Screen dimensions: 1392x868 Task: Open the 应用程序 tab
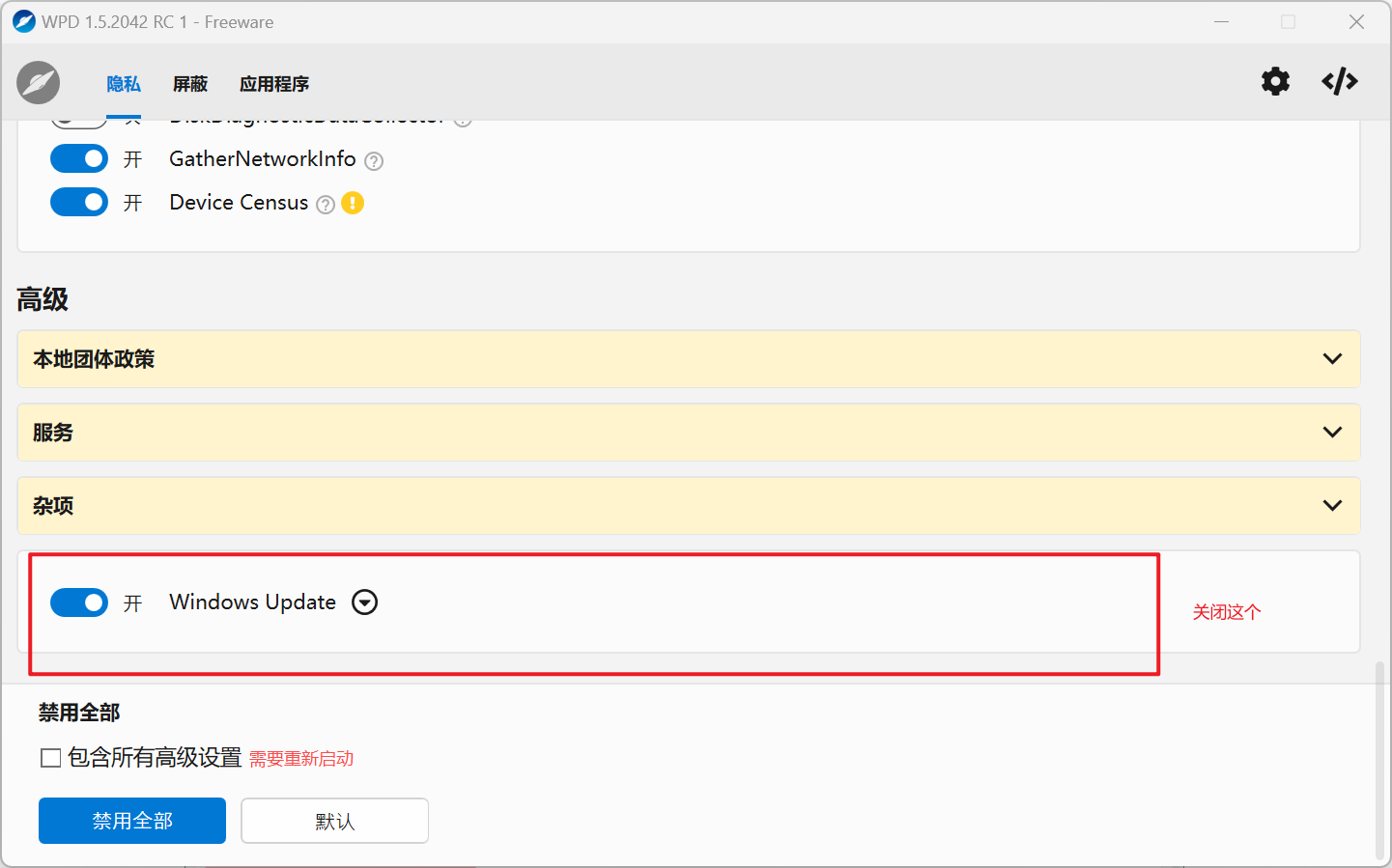pyautogui.click(x=274, y=84)
